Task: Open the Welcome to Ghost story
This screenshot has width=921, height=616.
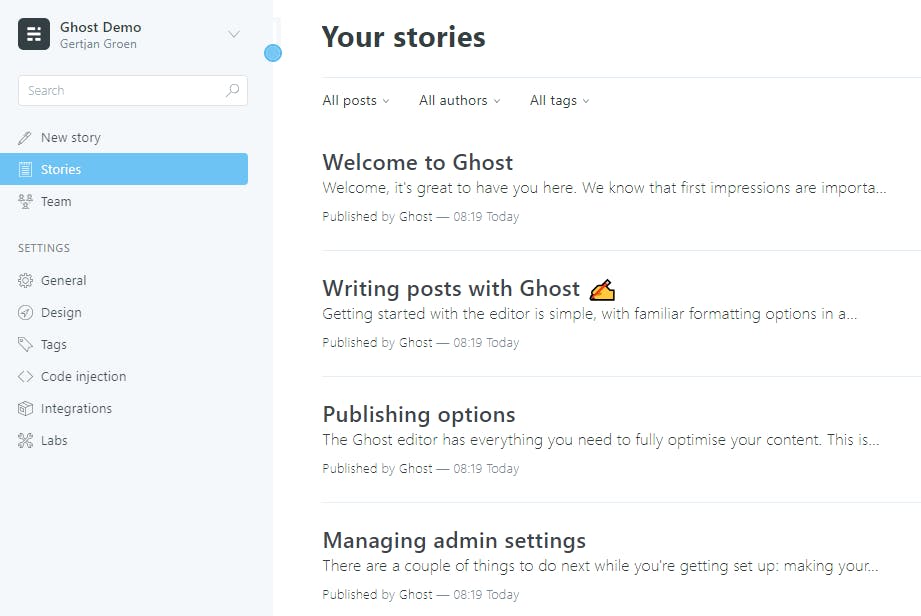Action: pos(418,163)
